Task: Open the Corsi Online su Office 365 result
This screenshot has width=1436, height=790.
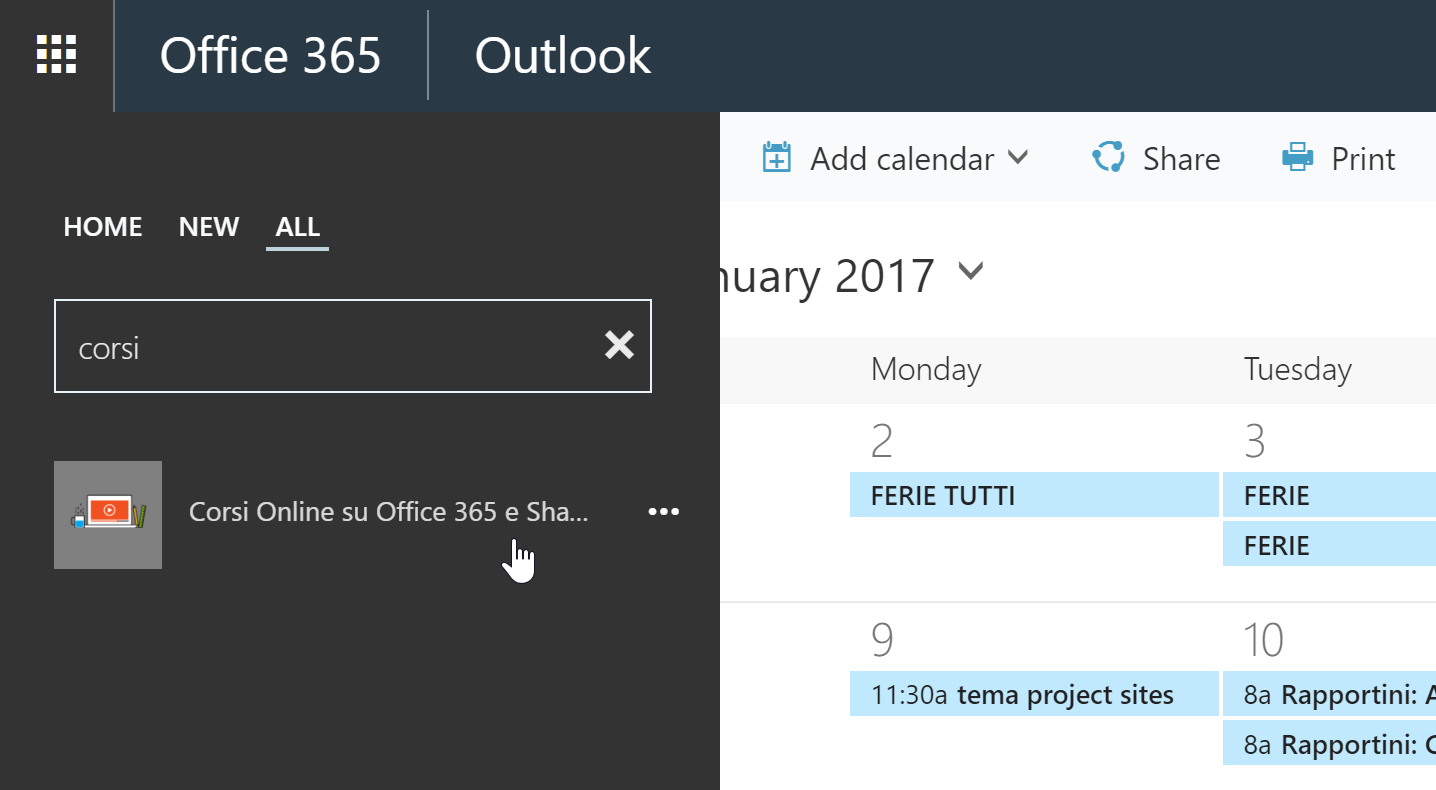Action: point(389,512)
